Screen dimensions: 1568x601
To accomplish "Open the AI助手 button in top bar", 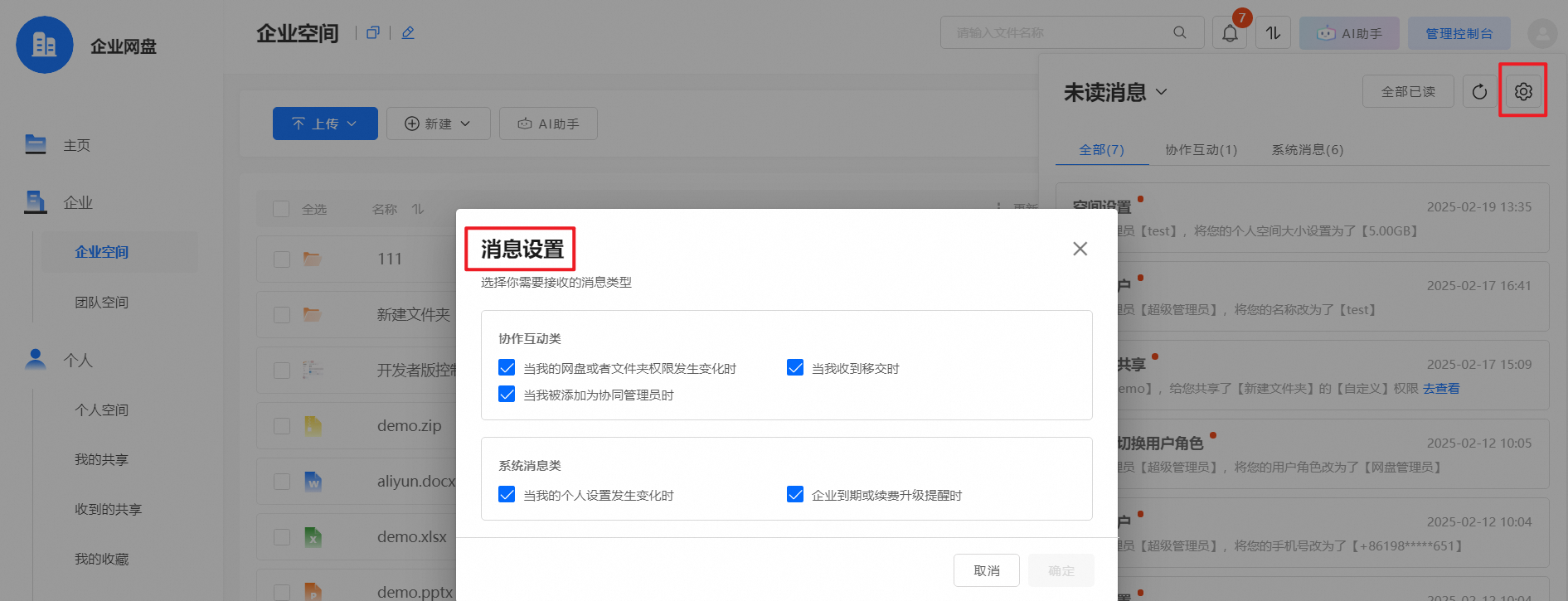I will click(x=1349, y=33).
